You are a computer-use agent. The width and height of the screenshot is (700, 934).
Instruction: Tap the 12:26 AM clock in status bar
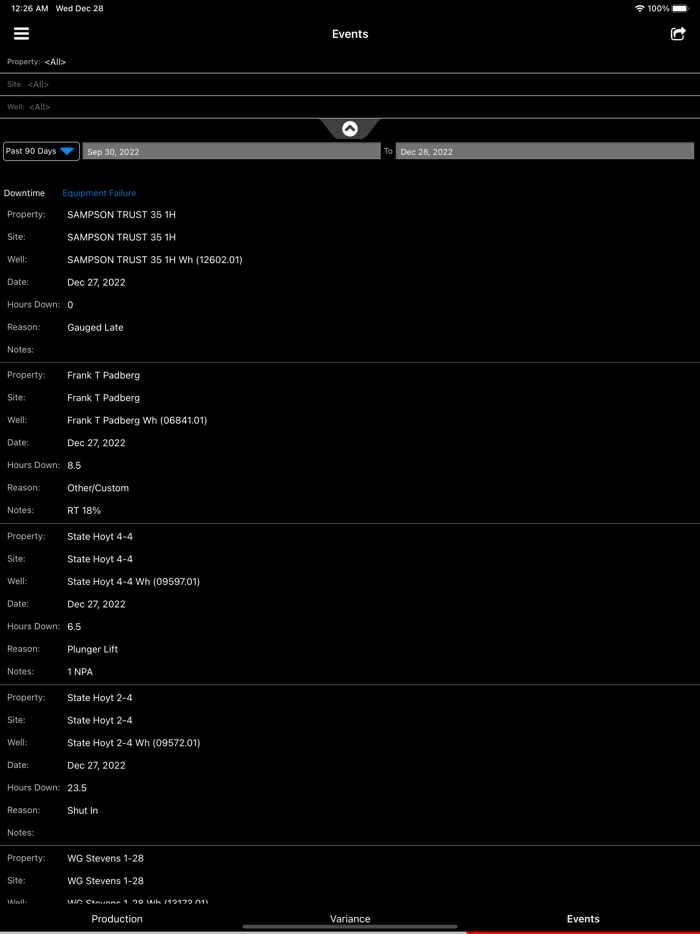click(30, 8)
